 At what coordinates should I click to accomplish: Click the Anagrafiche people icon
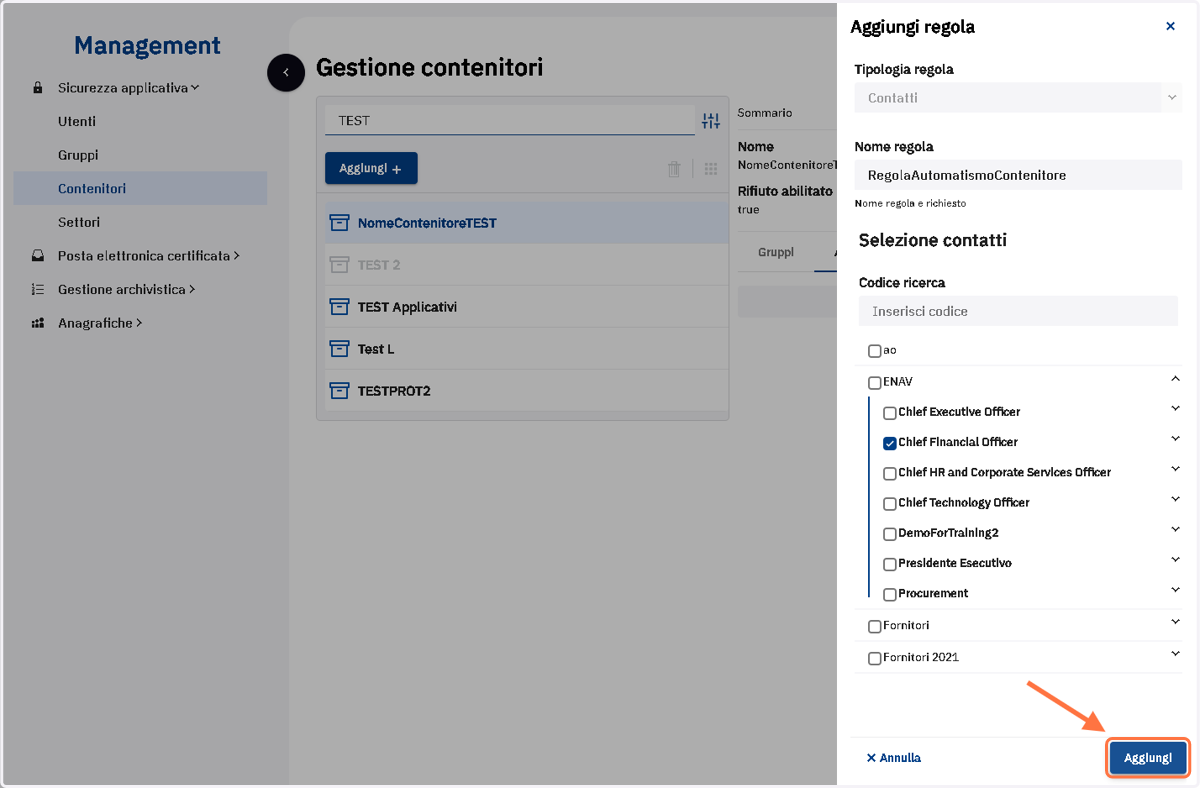click(x=38, y=324)
